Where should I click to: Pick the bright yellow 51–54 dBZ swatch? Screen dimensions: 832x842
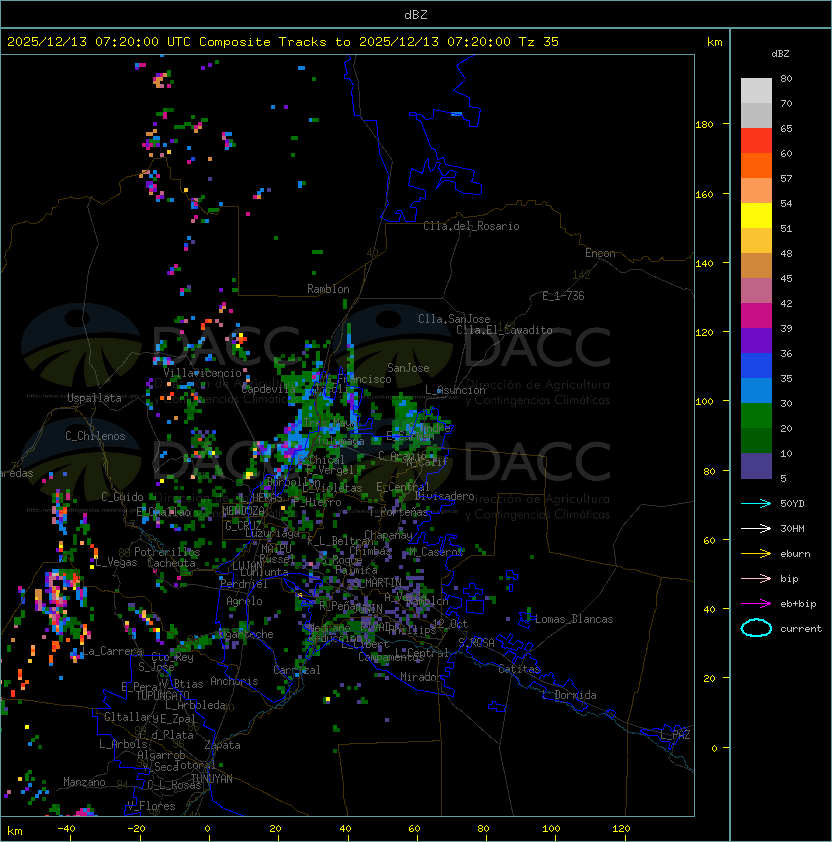[756, 216]
